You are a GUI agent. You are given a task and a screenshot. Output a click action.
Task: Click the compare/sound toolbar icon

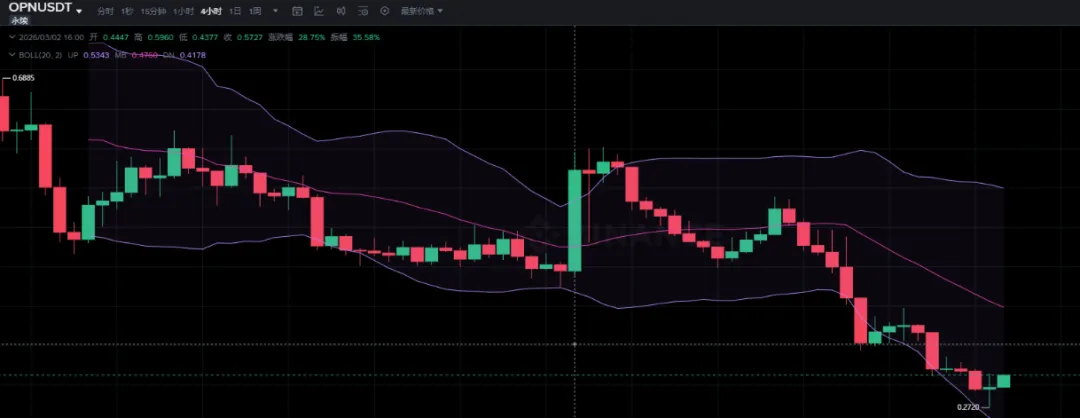click(x=341, y=11)
